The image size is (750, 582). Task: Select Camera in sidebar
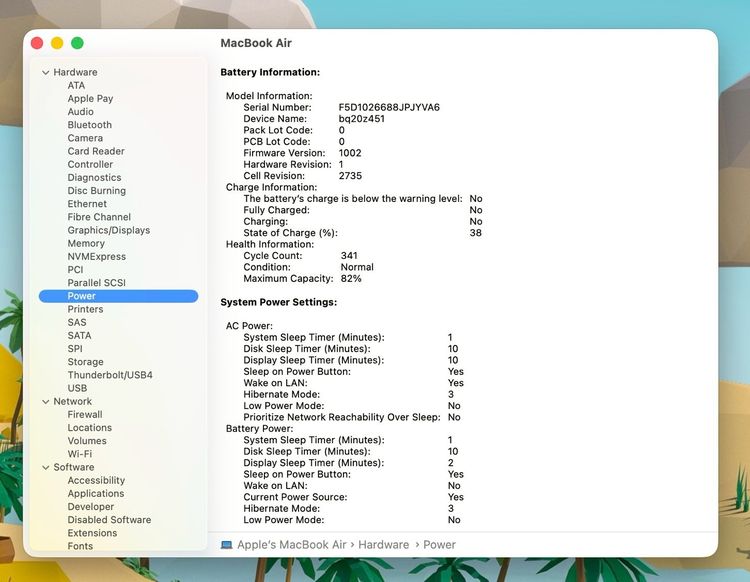85,138
